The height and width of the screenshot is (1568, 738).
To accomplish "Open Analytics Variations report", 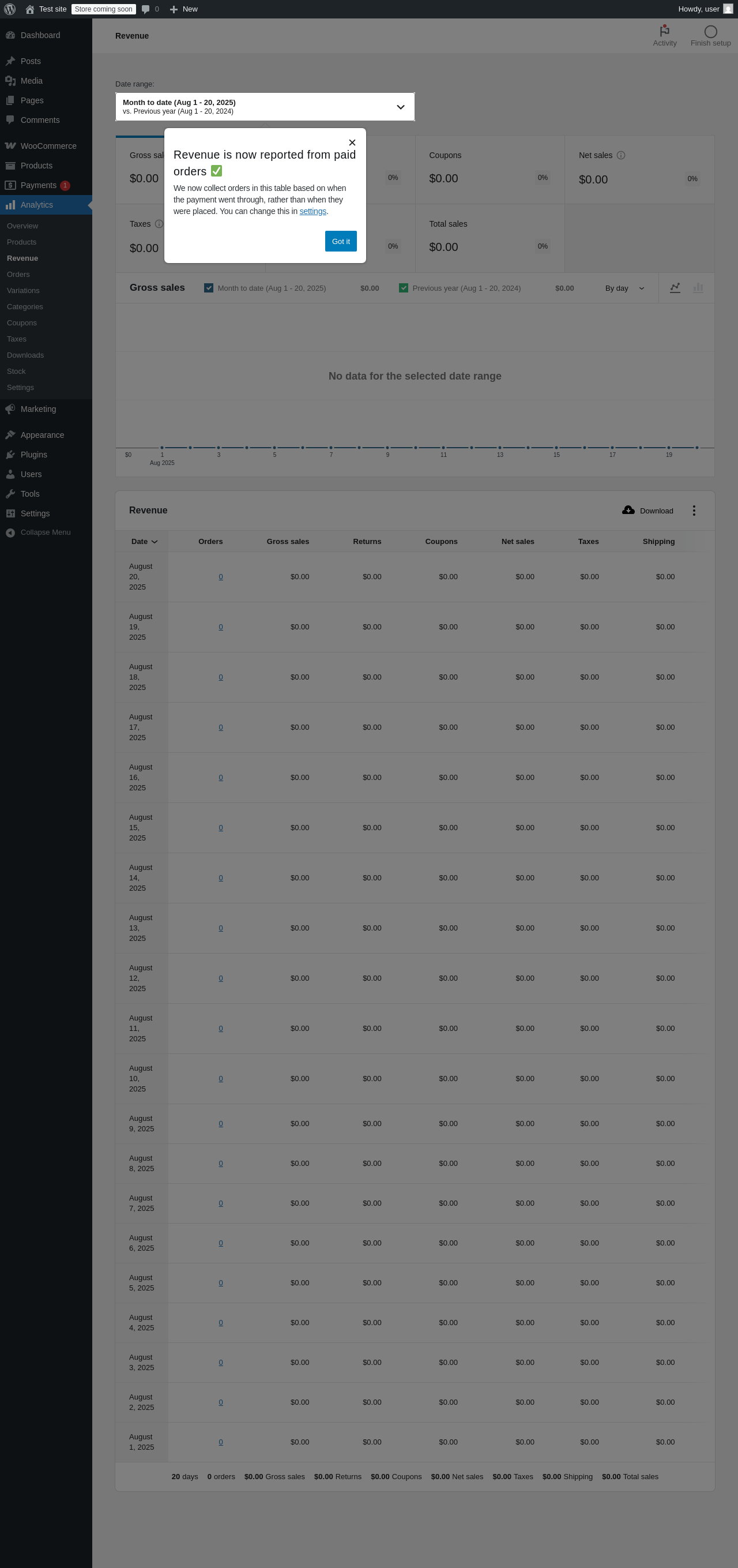I will point(23,290).
